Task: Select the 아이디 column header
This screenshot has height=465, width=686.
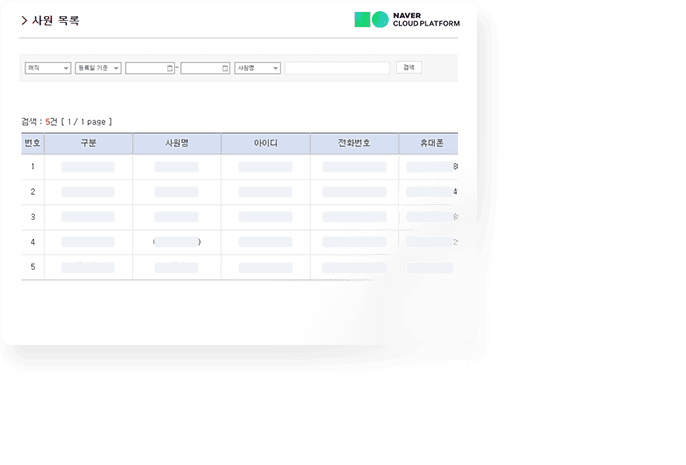Action: 265,144
